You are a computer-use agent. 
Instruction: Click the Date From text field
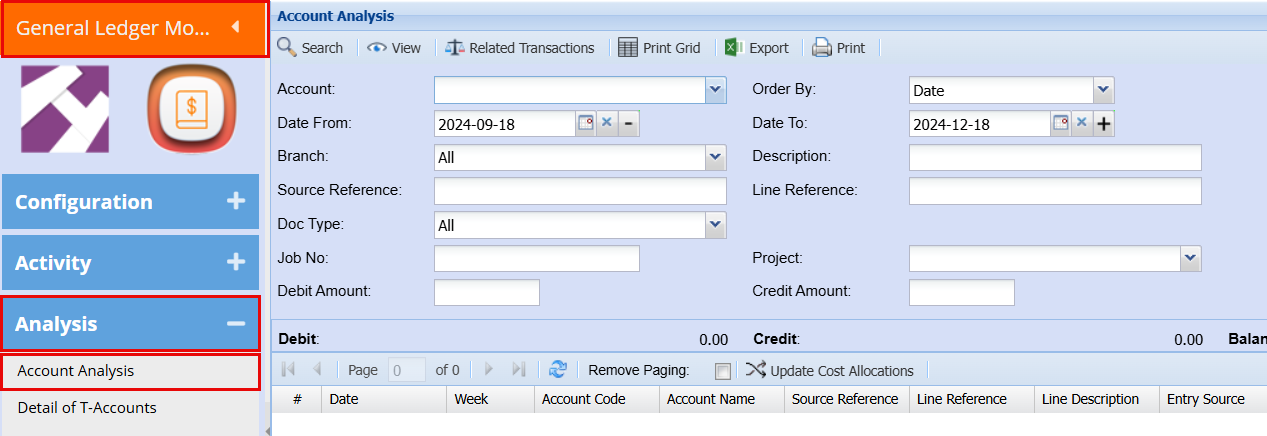(x=504, y=124)
